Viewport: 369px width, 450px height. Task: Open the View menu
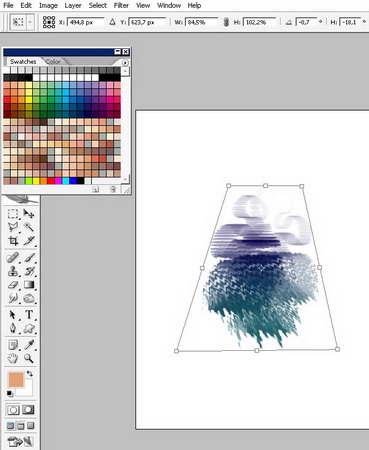tap(143, 5)
